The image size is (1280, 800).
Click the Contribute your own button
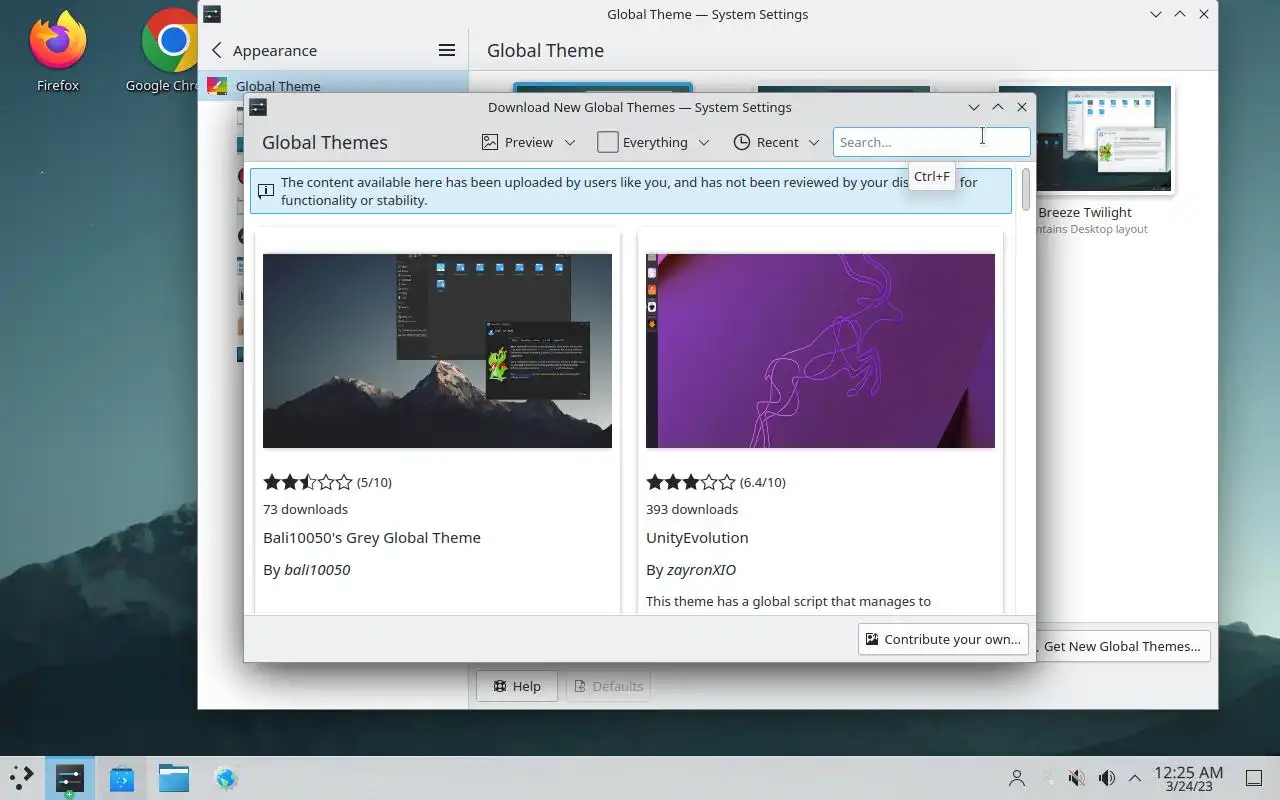coord(943,639)
